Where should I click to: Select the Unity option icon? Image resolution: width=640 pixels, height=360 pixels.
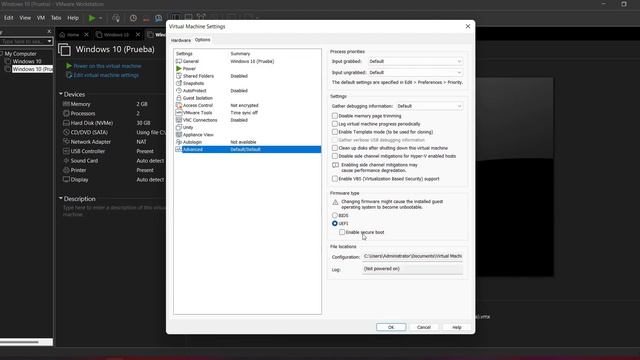pyautogui.click(x=178, y=127)
